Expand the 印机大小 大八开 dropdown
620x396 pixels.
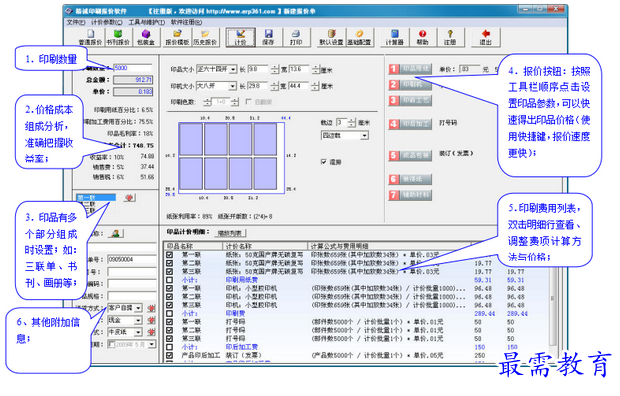tap(232, 86)
